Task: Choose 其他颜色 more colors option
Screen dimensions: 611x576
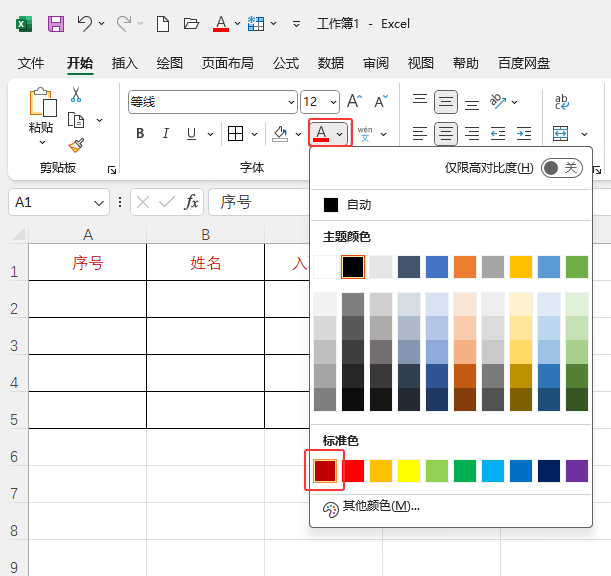Action: [380, 507]
